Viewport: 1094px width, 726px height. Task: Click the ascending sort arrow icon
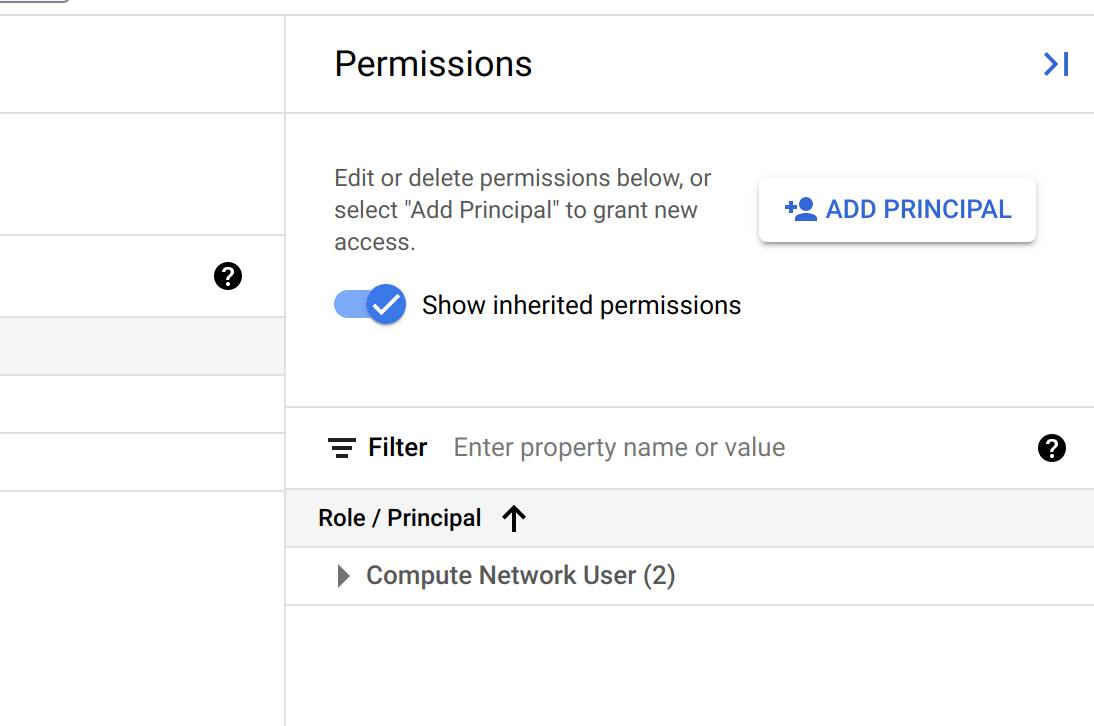coord(513,518)
